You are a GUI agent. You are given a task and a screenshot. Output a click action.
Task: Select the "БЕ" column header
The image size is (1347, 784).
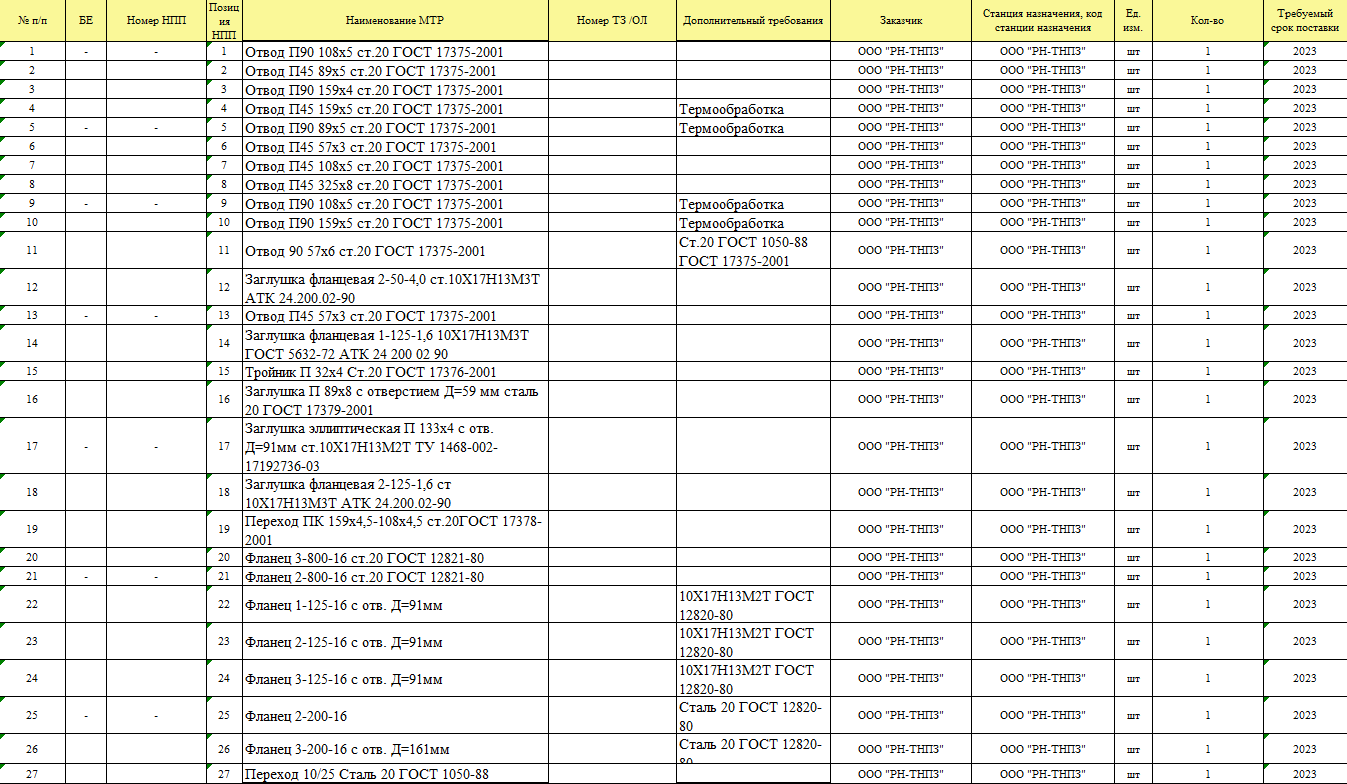click(86, 20)
